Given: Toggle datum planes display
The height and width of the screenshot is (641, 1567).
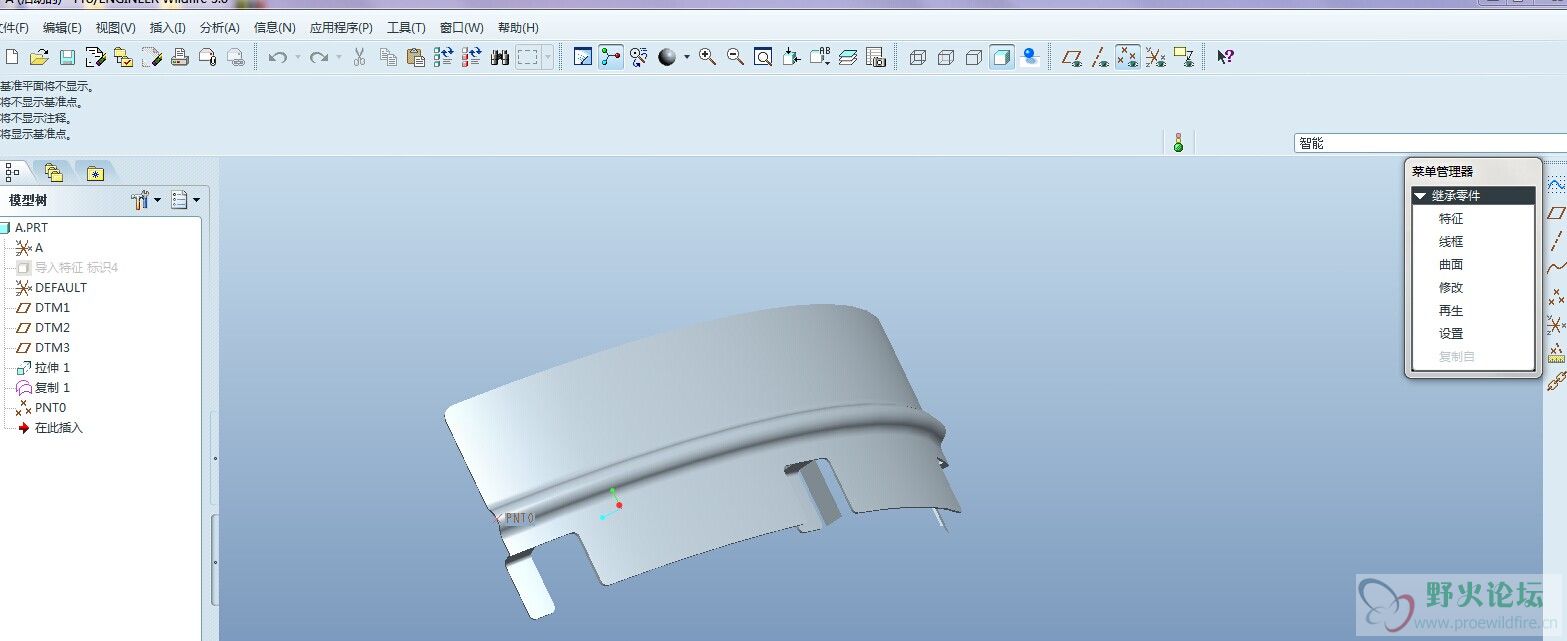Looking at the screenshot, I should pos(1072,57).
